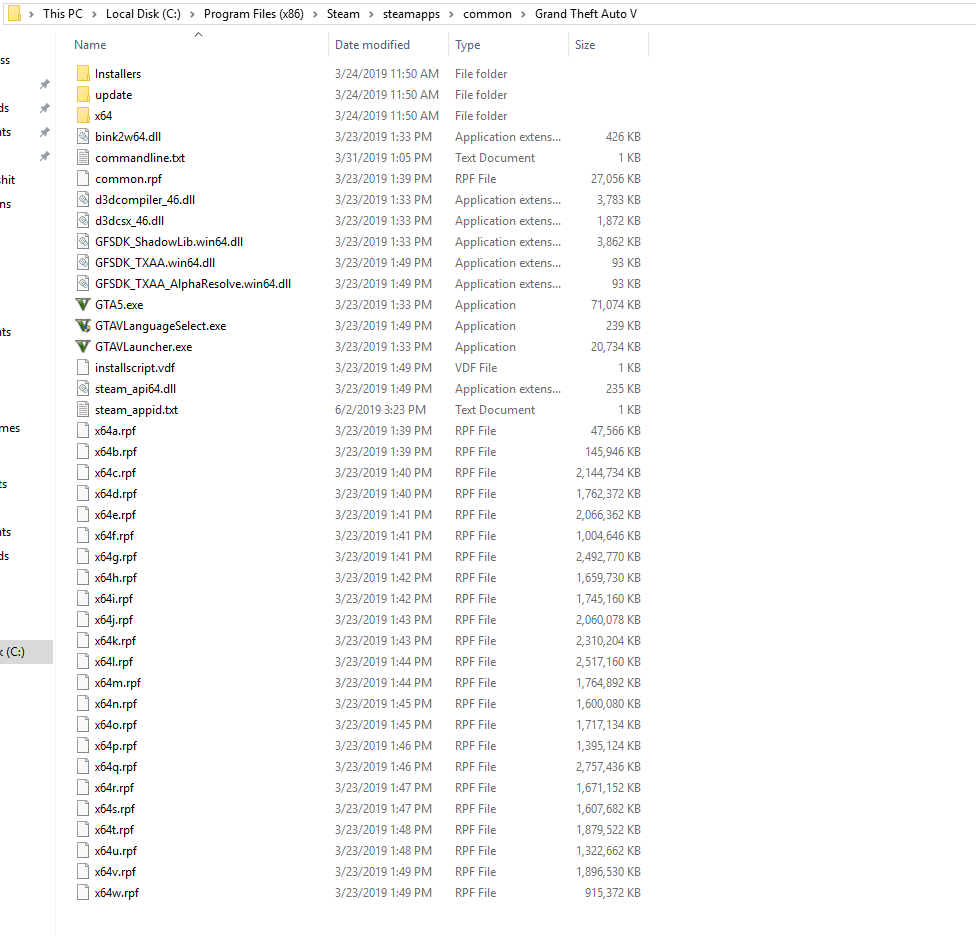
Task: Expand chevron after steamapps in breadcrumb
Action: (x=451, y=14)
